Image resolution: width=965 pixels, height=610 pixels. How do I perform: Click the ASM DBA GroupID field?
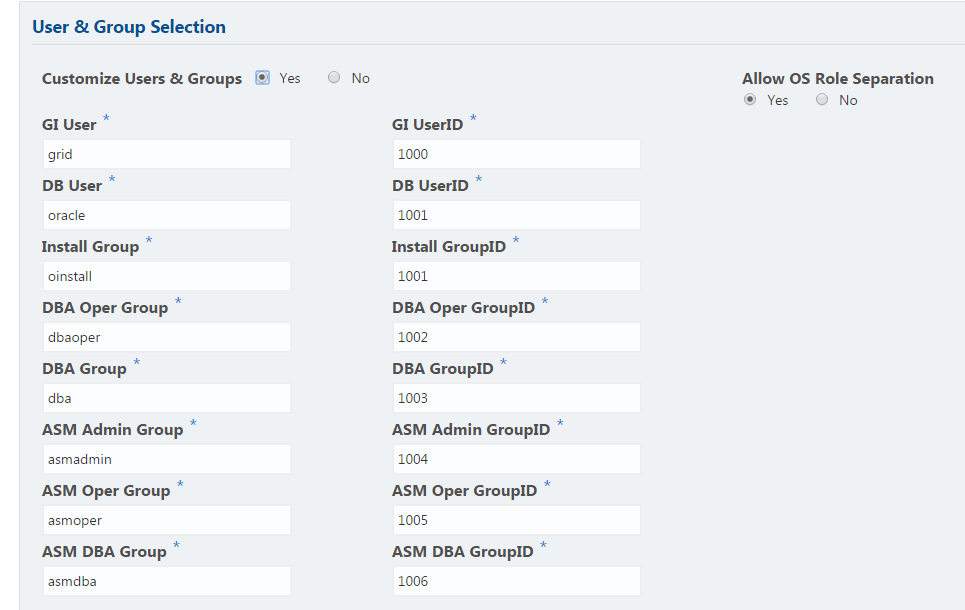(516, 581)
